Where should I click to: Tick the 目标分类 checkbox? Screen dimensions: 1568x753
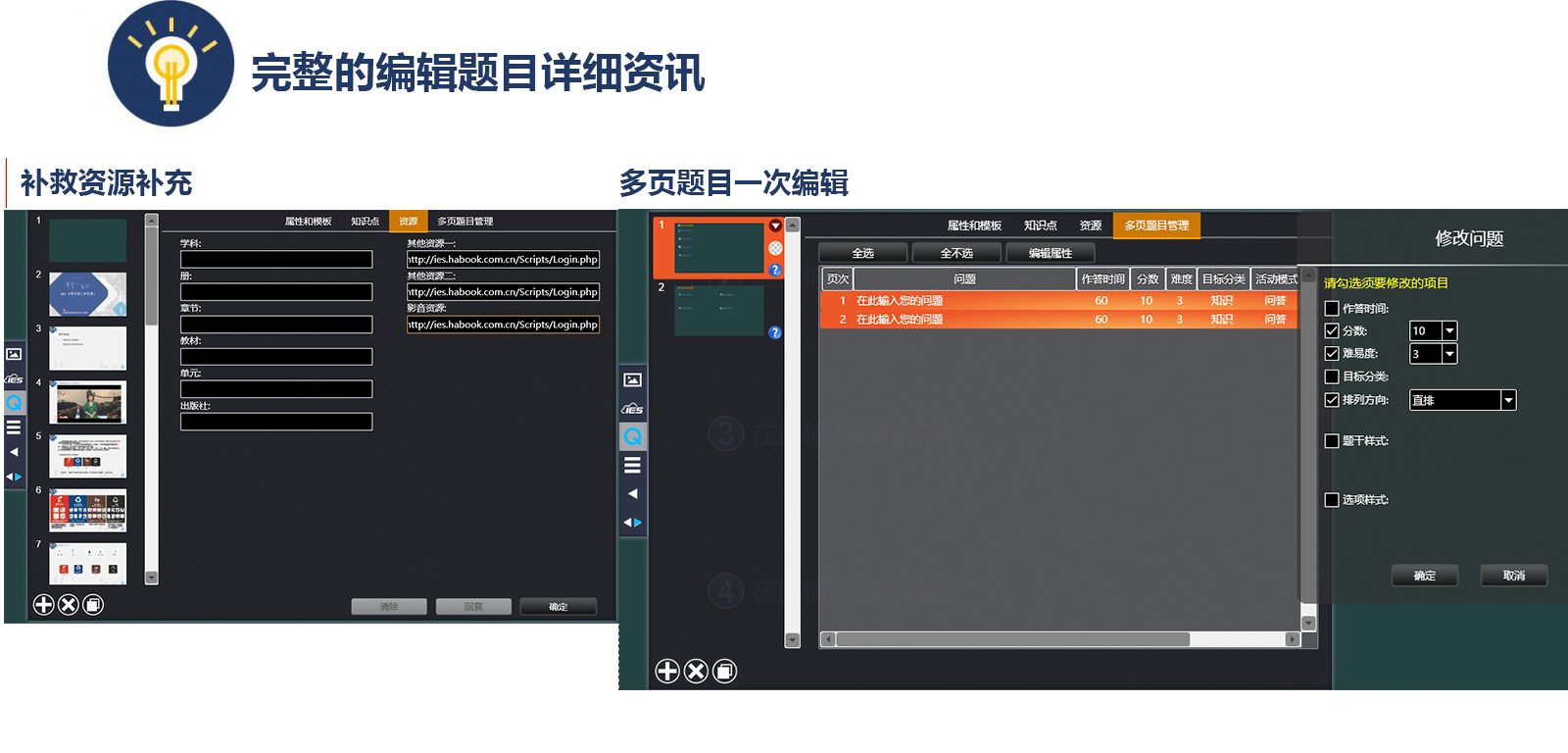coord(1332,376)
